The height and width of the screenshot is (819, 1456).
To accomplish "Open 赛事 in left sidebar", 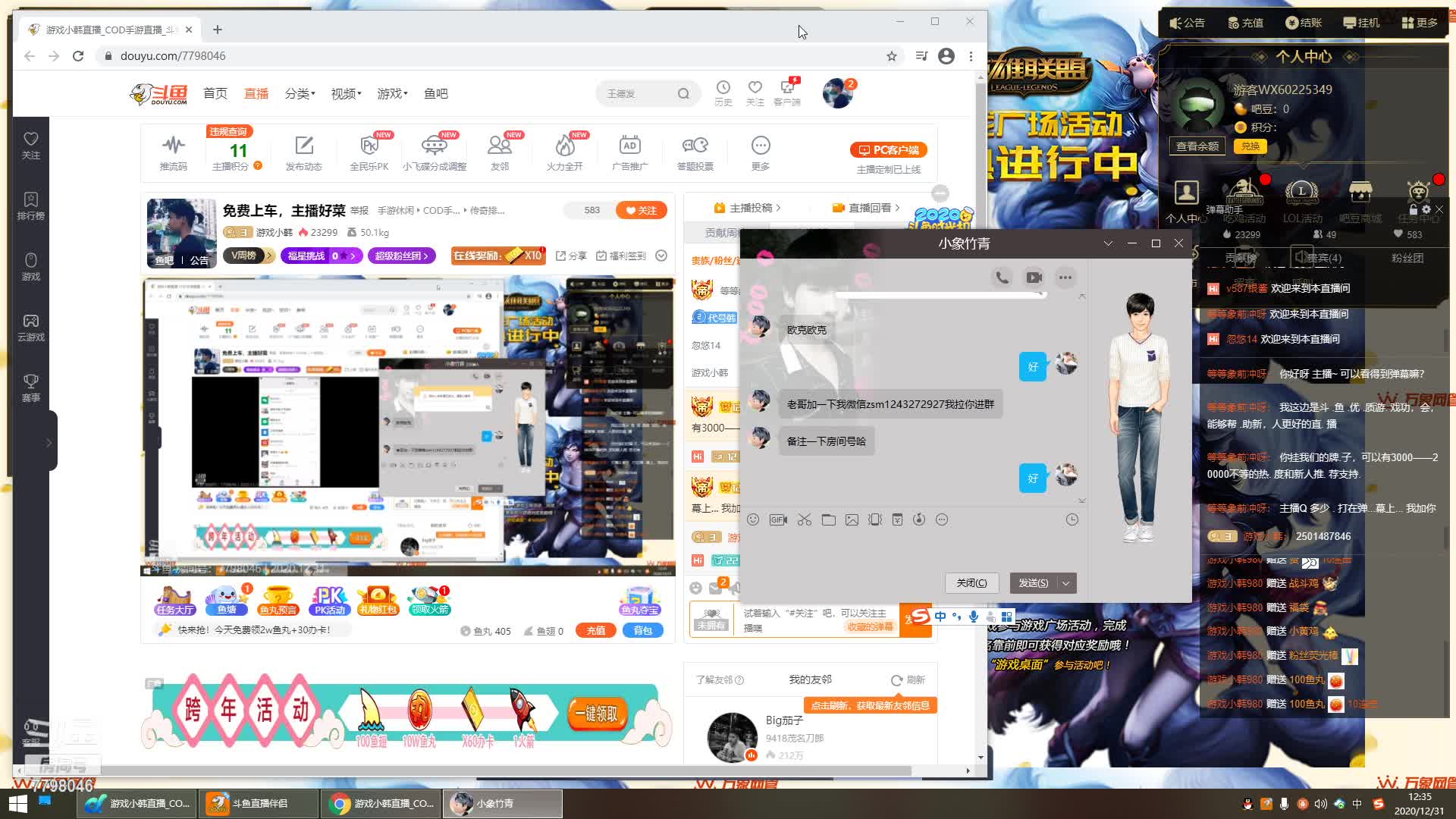I will 31,388.
